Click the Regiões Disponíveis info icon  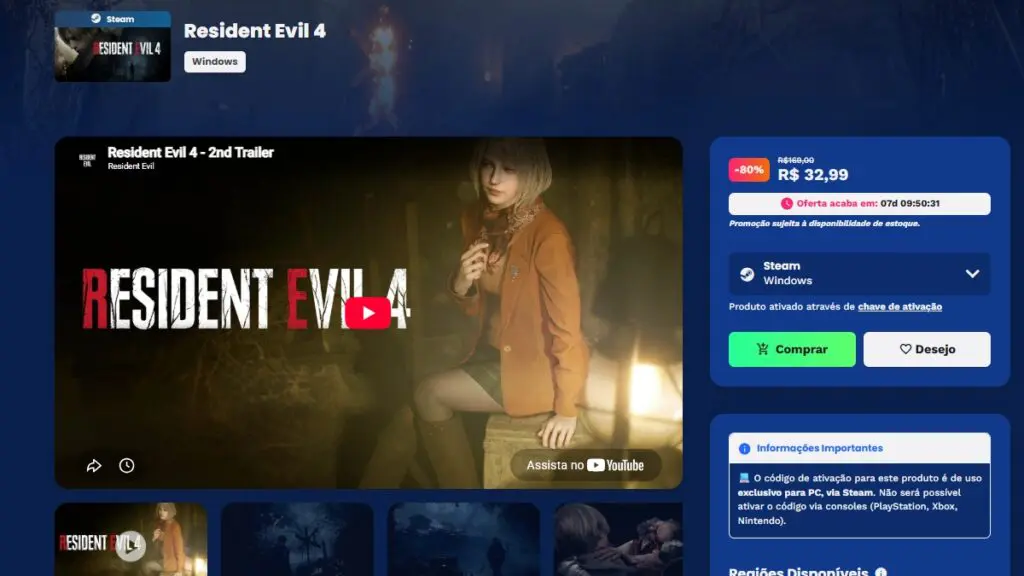click(x=881, y=572)
